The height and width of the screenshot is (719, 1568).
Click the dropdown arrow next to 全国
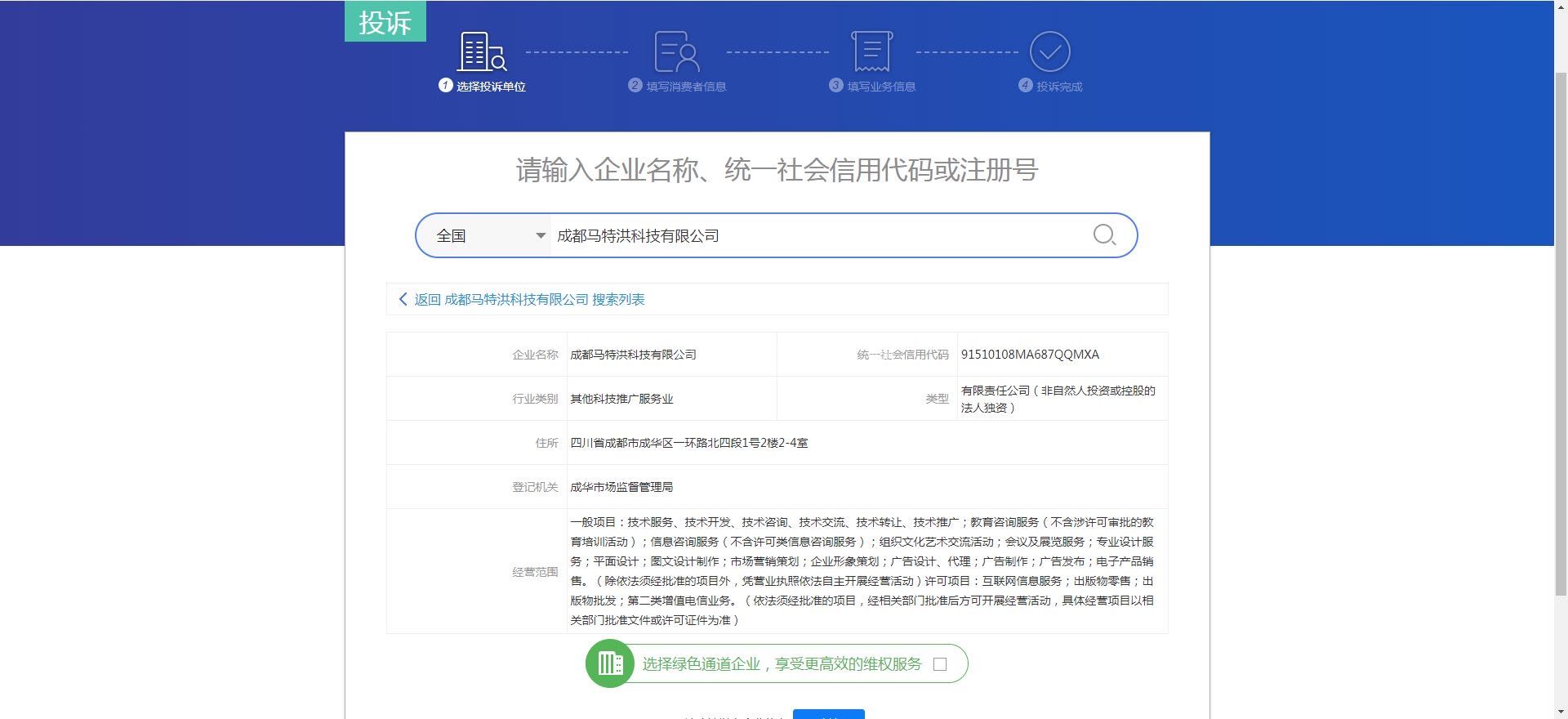tap(540, 235)
